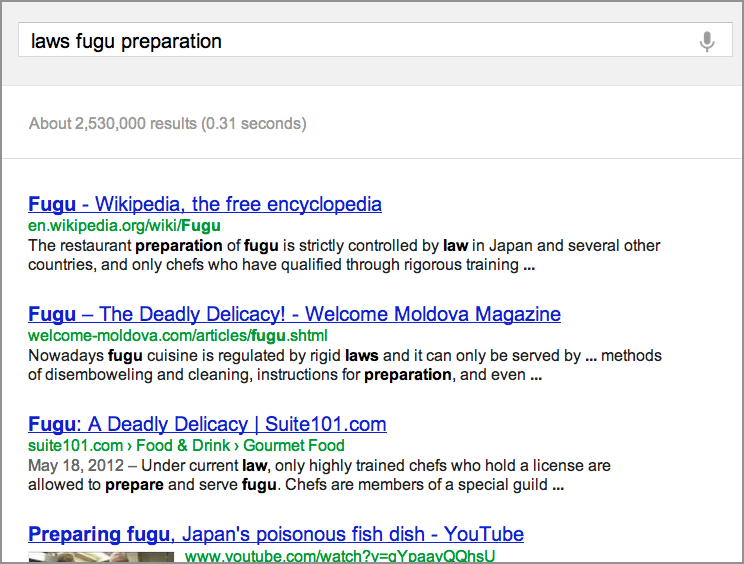Click the www.youtube.com/watch green URL
The width and height of the screenshot is (744, 564).
click(x=340, y=556)
